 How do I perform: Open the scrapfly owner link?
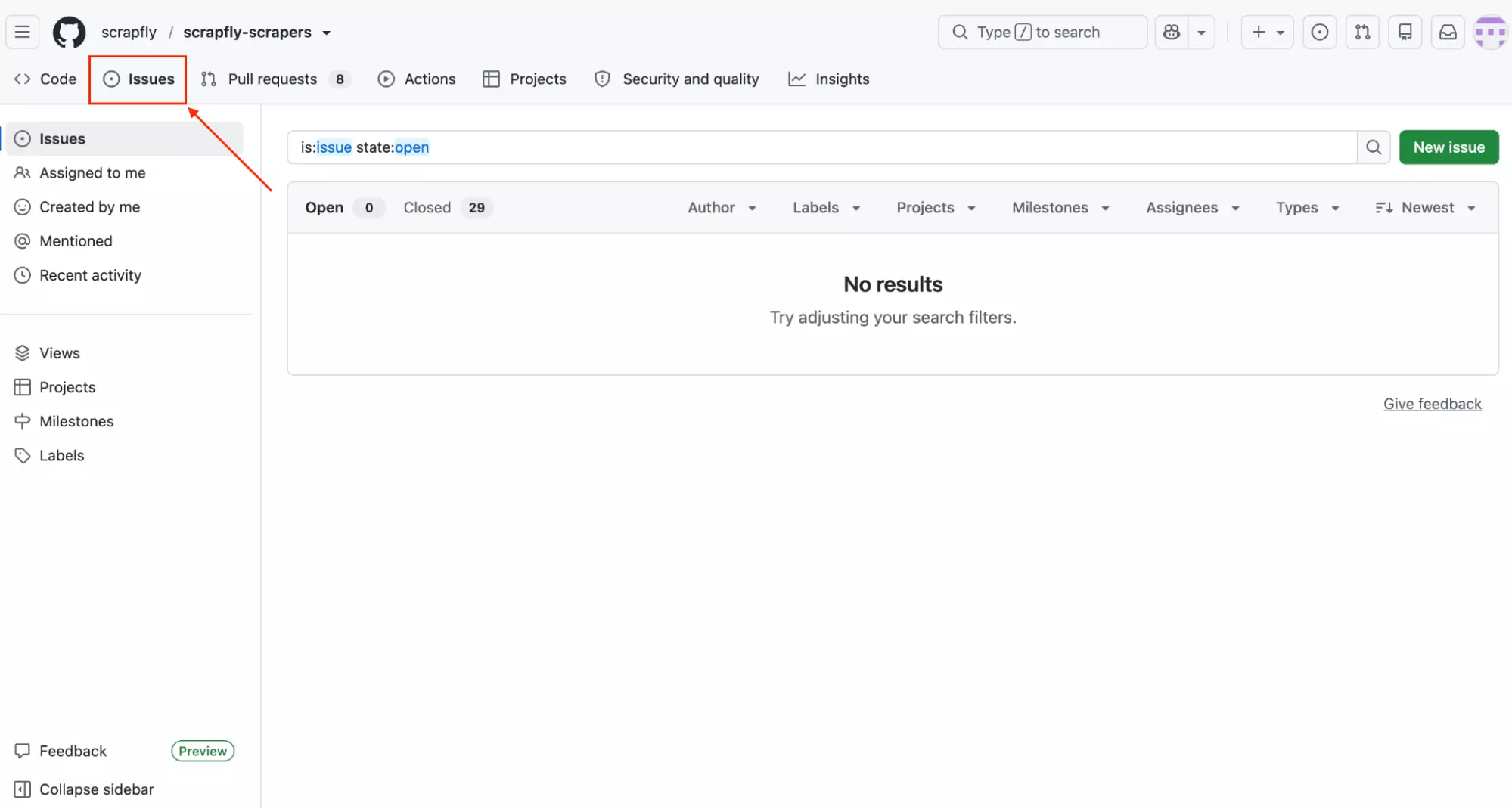(x=129, y=32)
